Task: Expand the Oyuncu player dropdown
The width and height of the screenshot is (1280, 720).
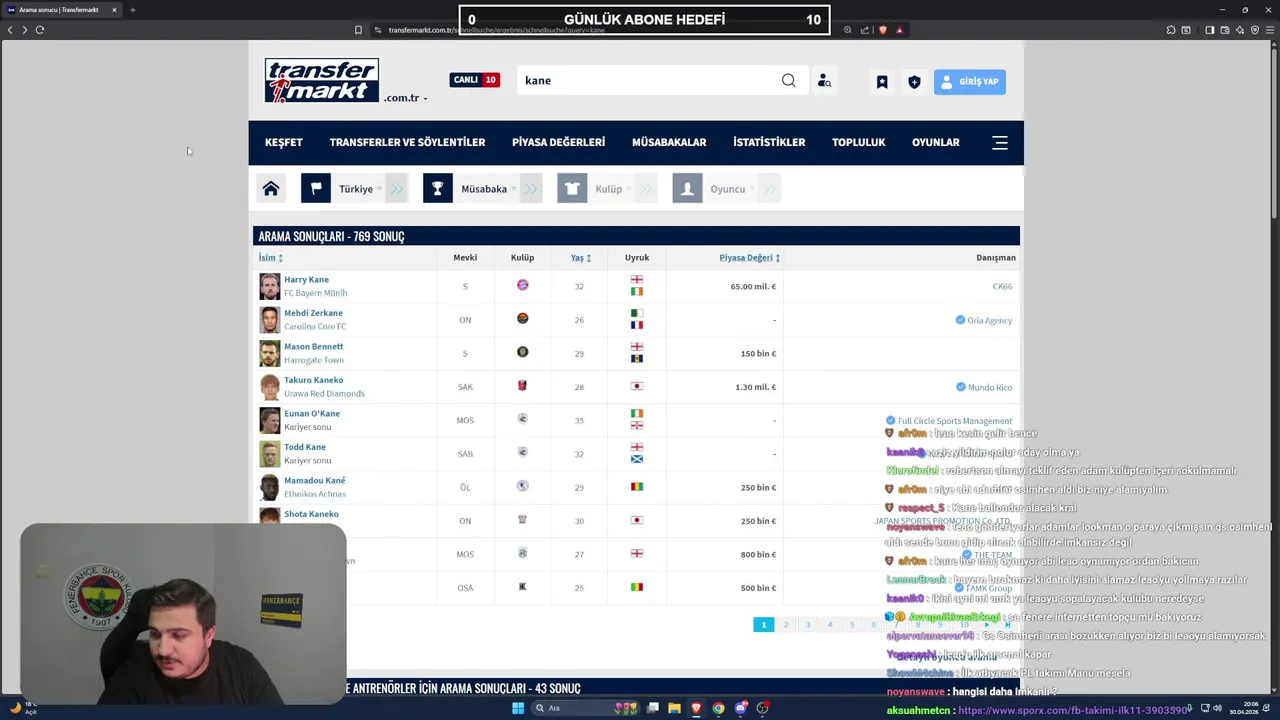Action: [730, 188]
